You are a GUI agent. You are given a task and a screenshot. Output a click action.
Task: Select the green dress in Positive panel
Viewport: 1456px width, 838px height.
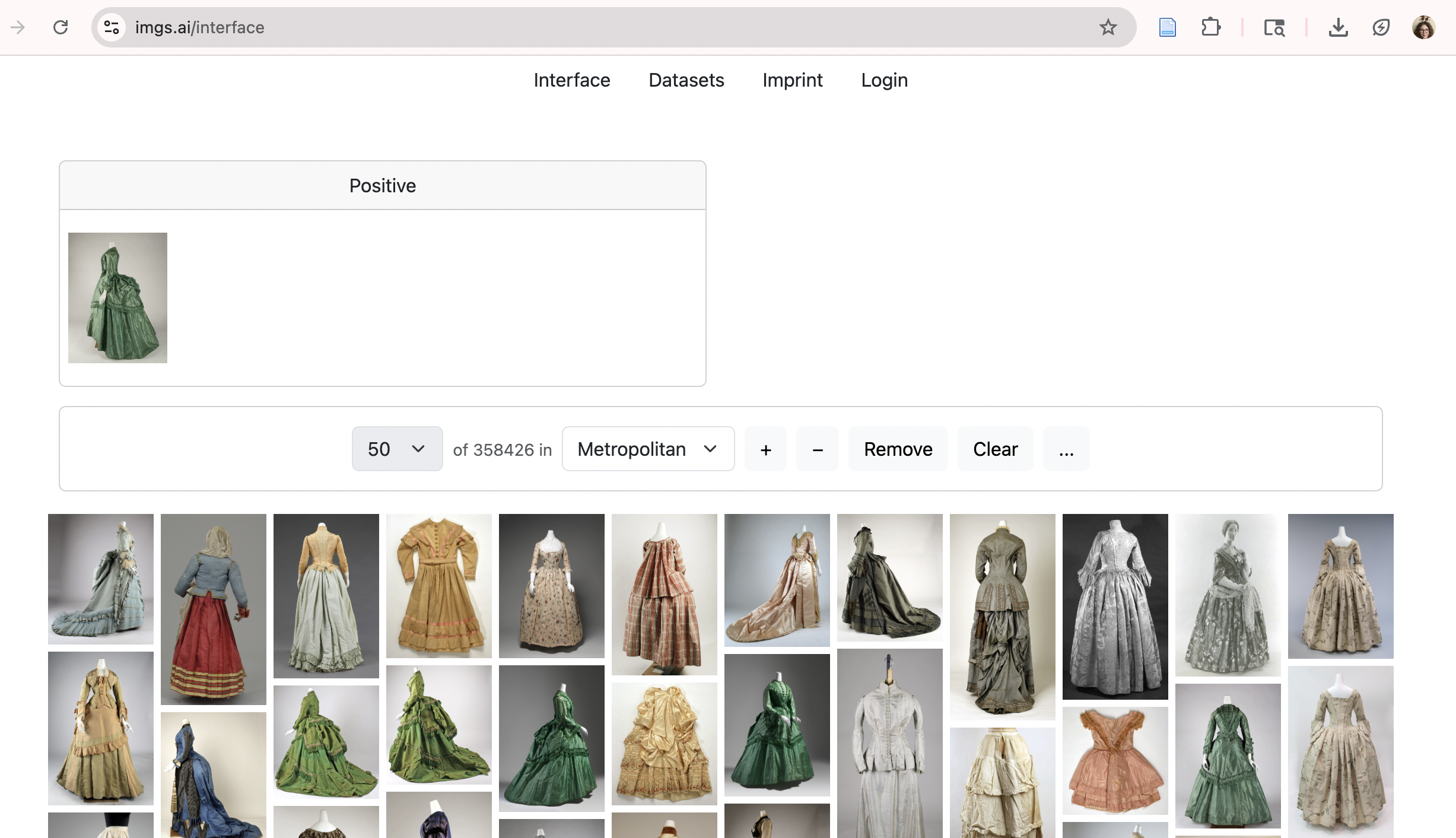(x=117, y=298)
